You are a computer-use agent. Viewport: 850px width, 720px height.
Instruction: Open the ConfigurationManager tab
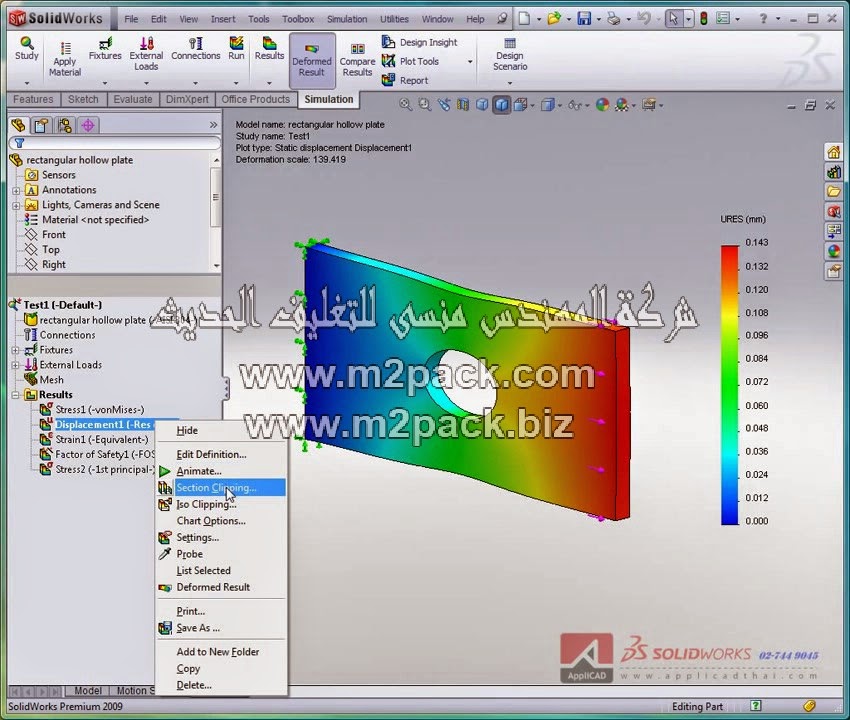pos(65,125)
